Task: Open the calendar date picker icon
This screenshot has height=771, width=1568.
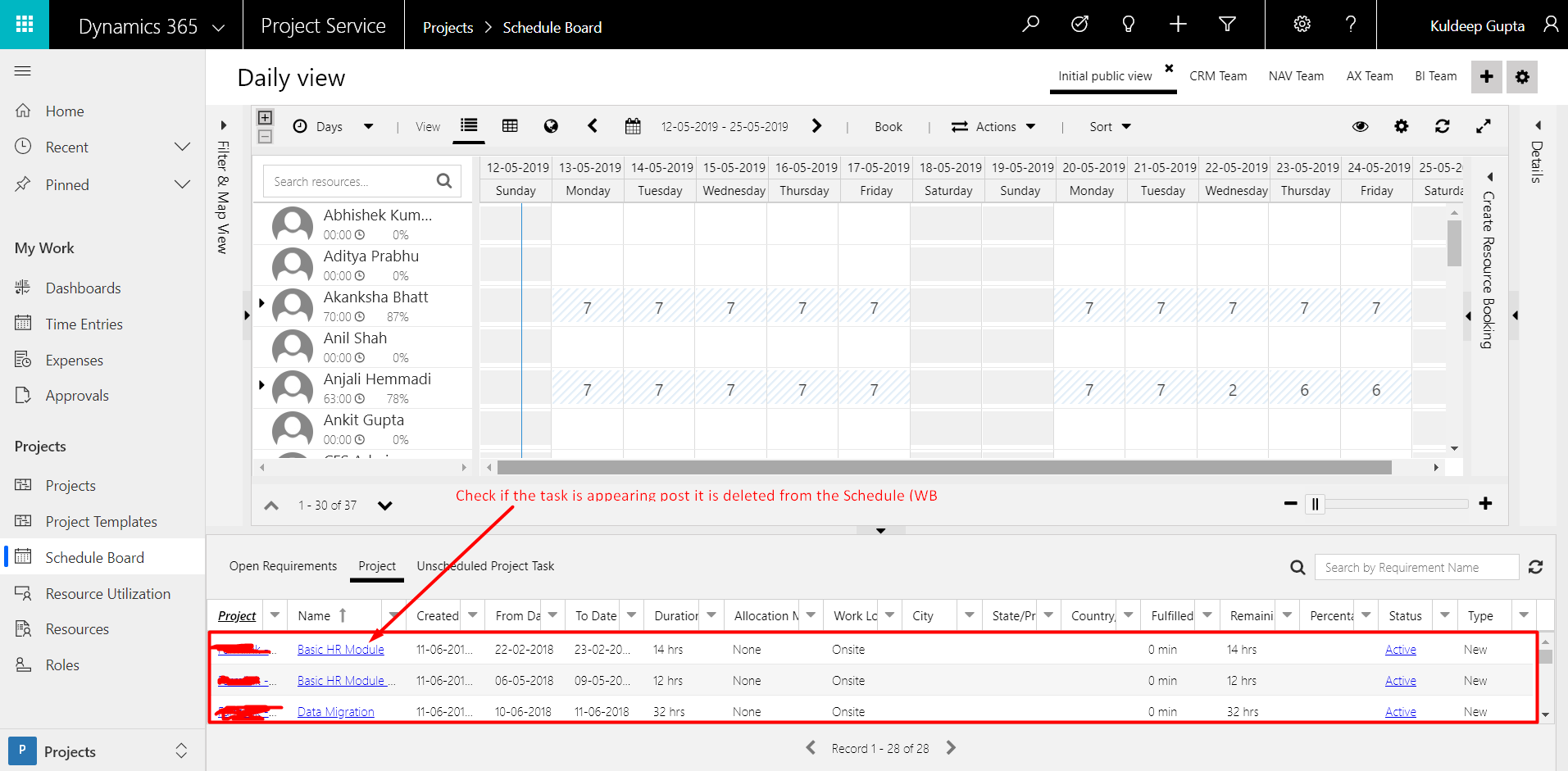Action: pos(633,126)
